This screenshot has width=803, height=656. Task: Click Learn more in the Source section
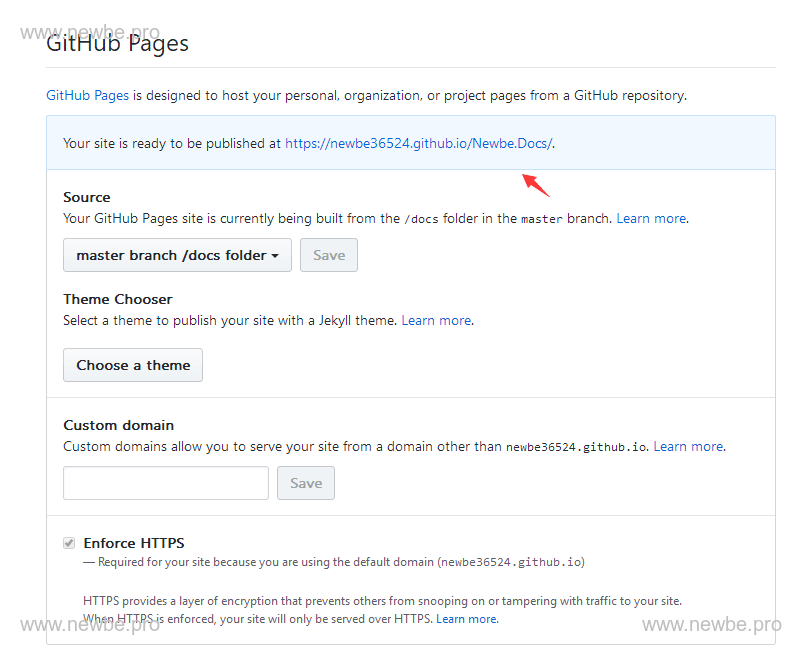click(x=651, y=218)
